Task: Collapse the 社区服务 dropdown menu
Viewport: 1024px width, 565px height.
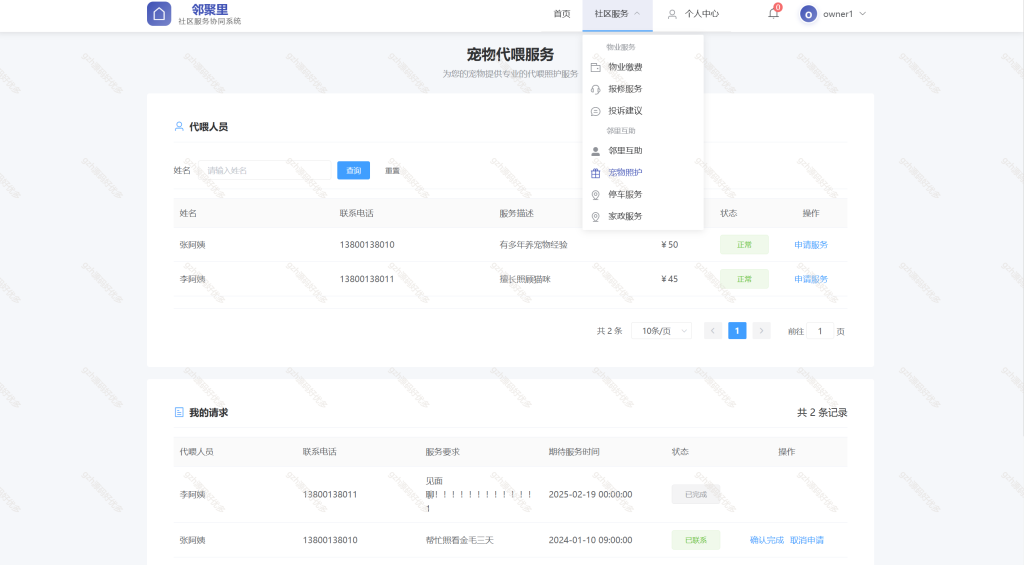Action: pyautogui.click(x=617, y=14)
